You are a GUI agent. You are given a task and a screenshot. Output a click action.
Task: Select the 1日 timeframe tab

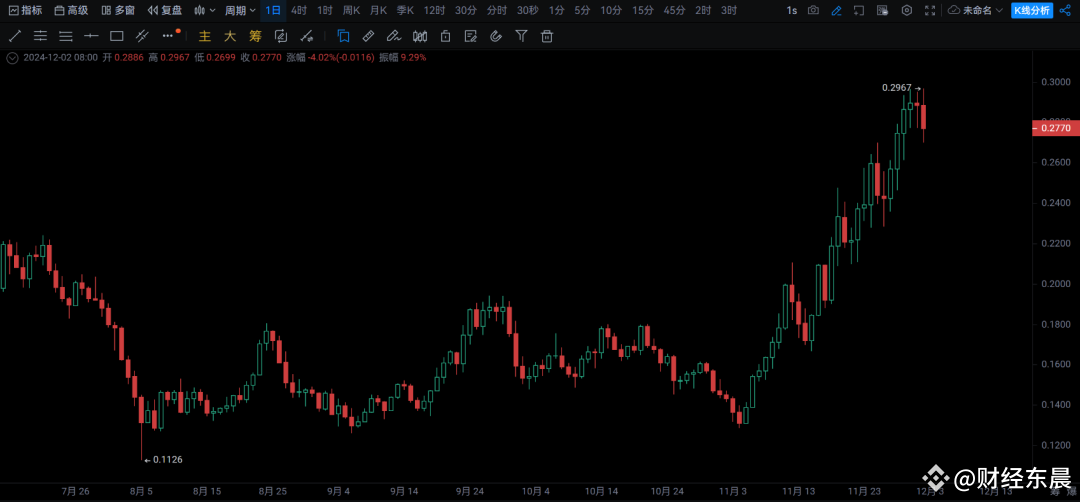point(273,10)
